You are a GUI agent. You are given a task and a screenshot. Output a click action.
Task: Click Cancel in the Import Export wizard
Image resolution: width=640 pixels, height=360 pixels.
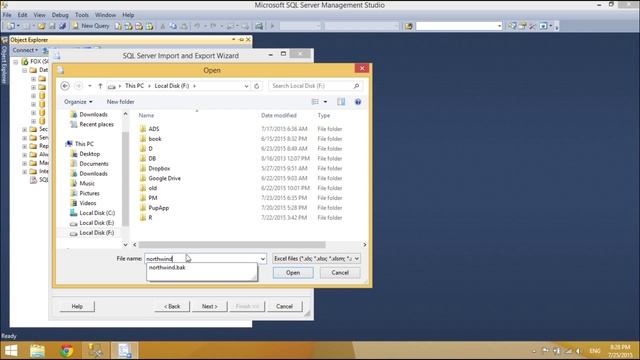pyautogui.click(x=284, y=306)
